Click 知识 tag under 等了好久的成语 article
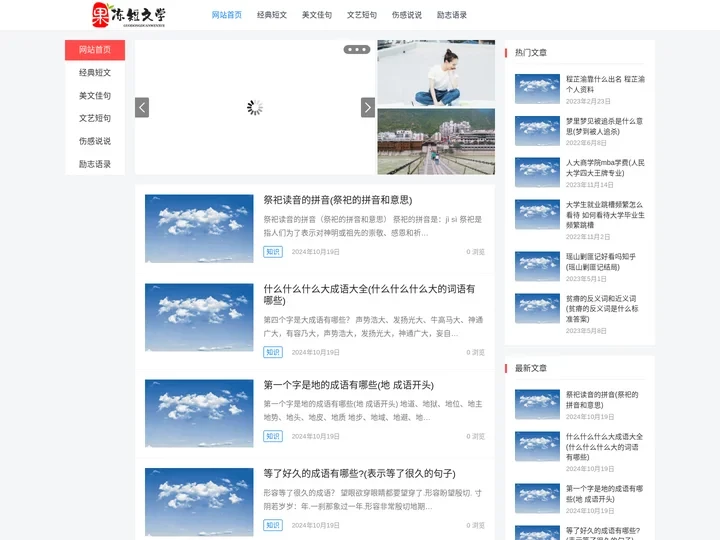720x540 pixels. click(273, 525)
